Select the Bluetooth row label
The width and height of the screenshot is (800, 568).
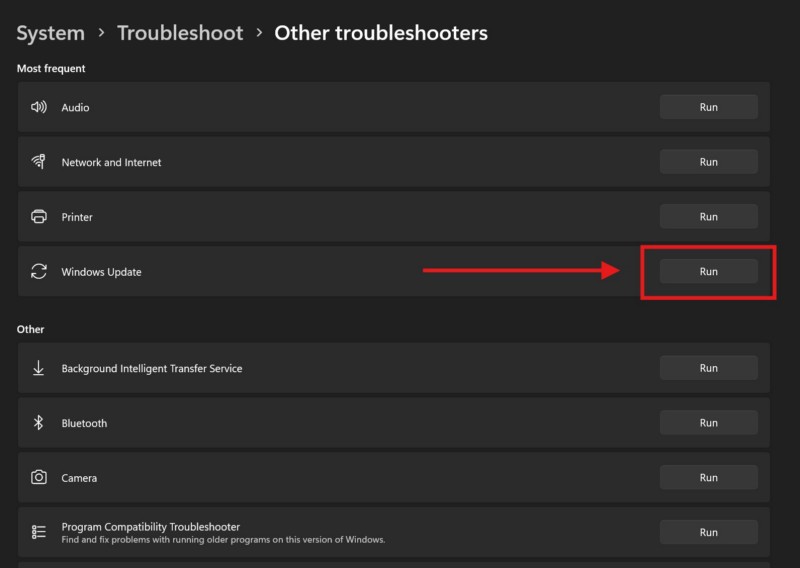(84, 423)
